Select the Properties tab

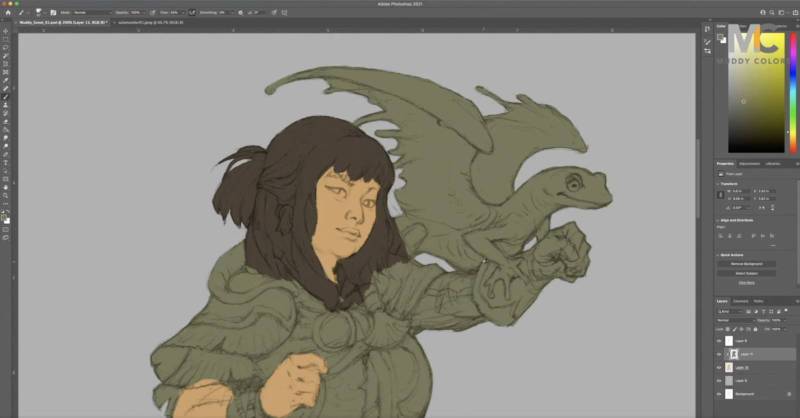click(726, 164)
